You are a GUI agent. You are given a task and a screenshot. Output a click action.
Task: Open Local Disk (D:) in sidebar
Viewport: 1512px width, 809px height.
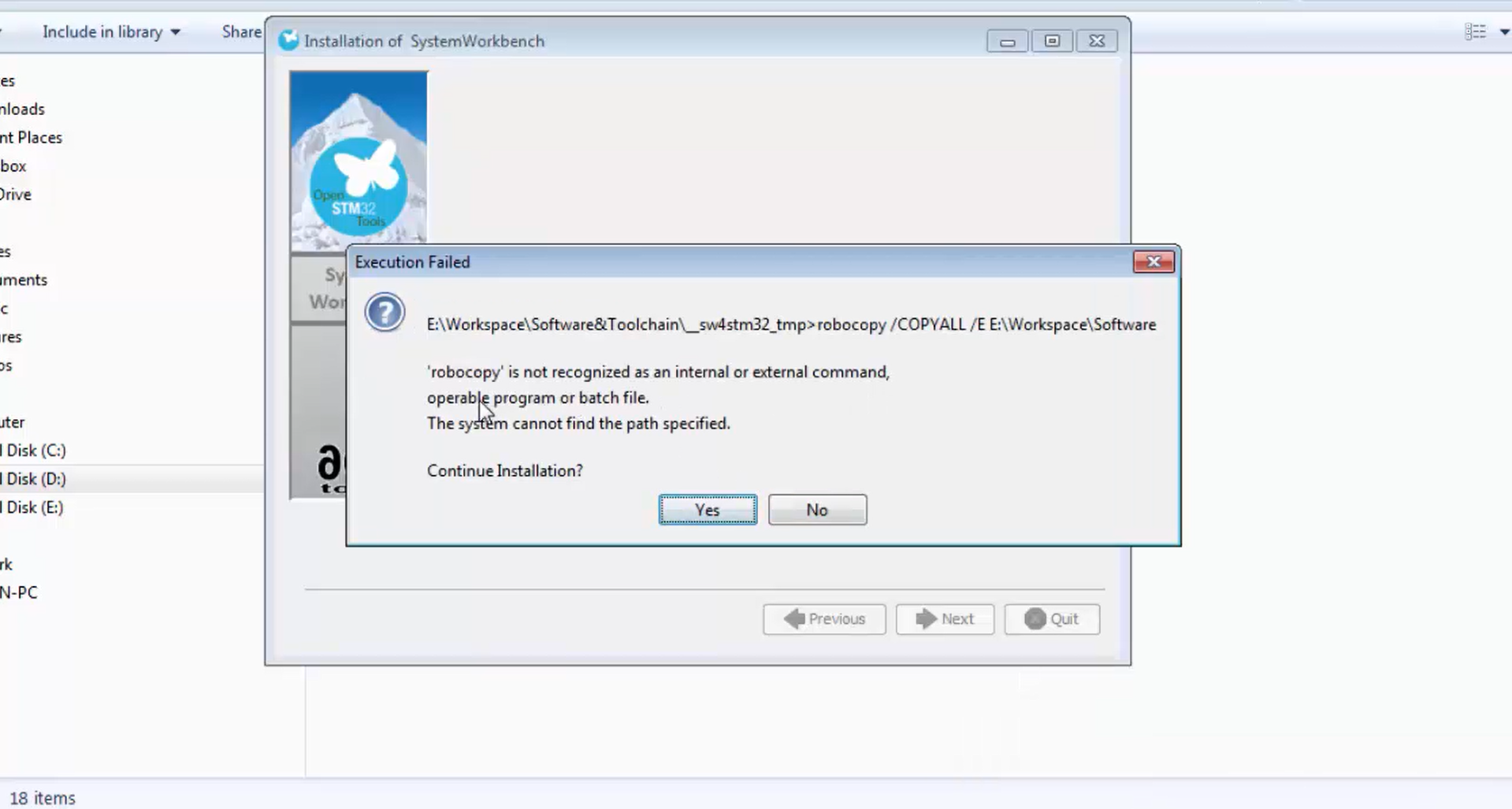click(33, 479)
